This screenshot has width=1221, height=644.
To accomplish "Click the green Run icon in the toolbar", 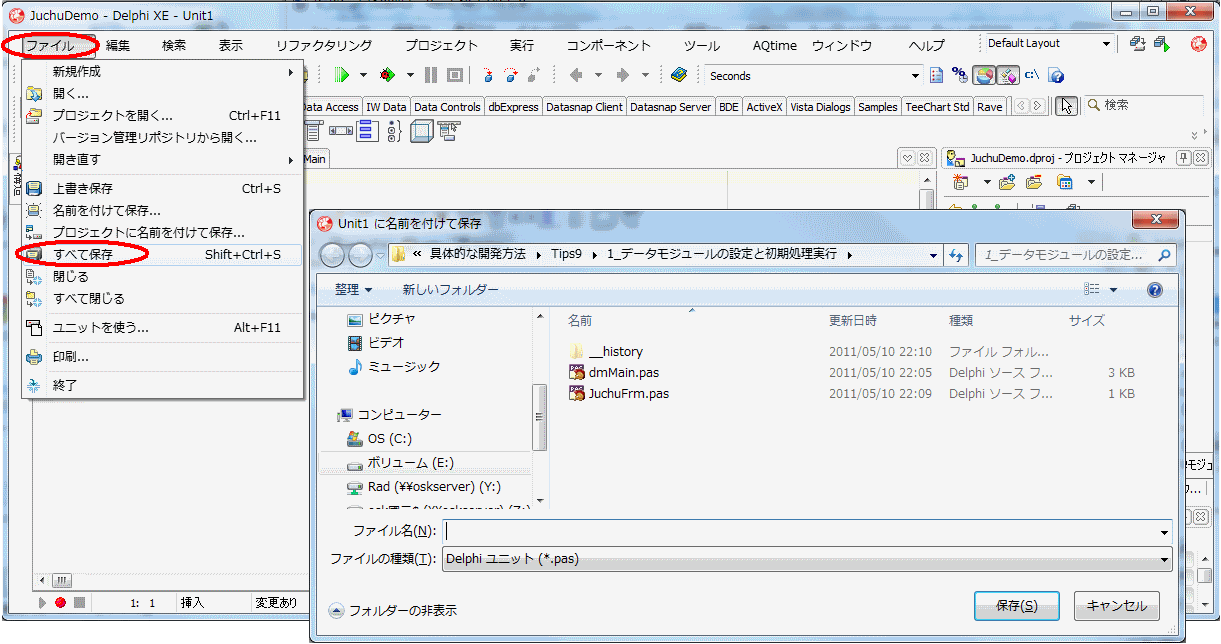I will coord(342,75).
